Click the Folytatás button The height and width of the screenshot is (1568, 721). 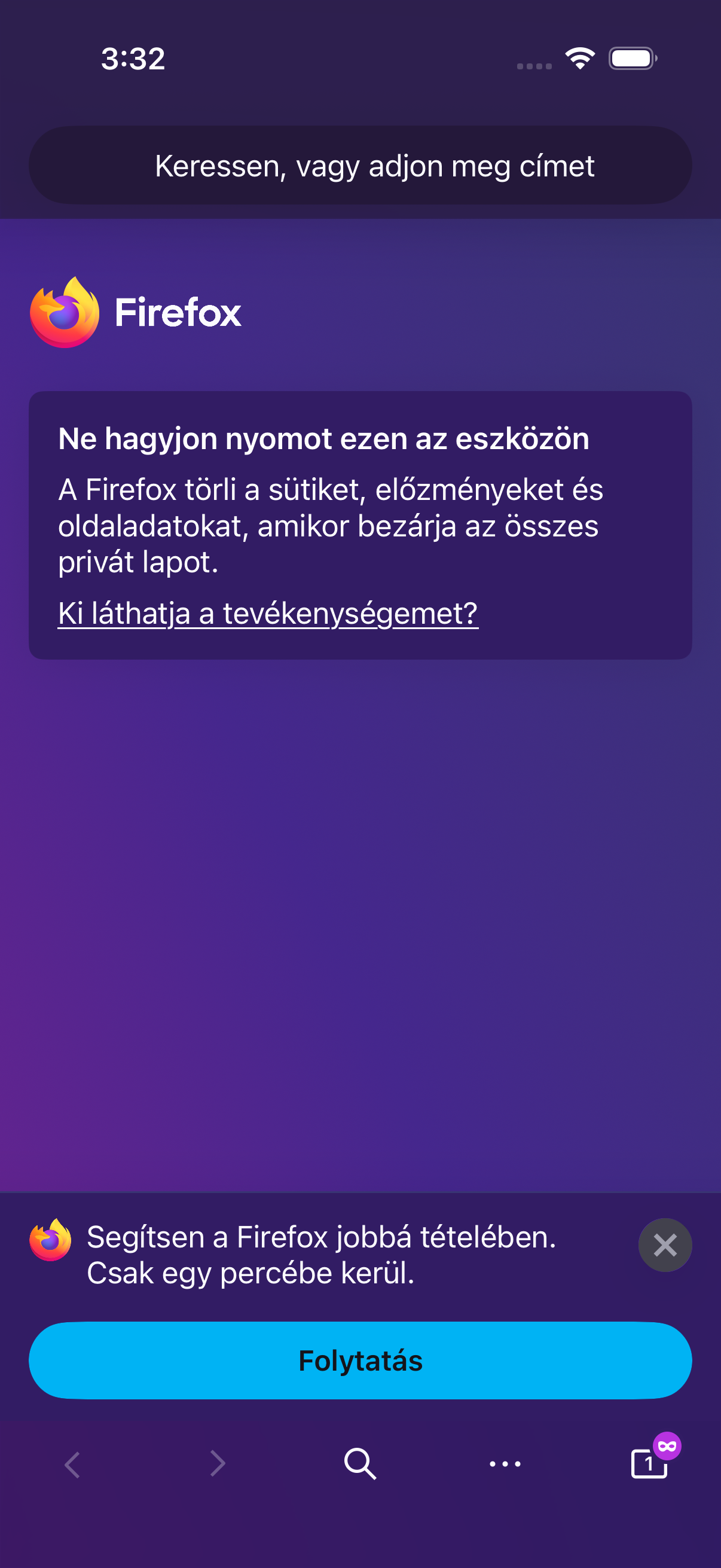click(x=360, y=1360)
